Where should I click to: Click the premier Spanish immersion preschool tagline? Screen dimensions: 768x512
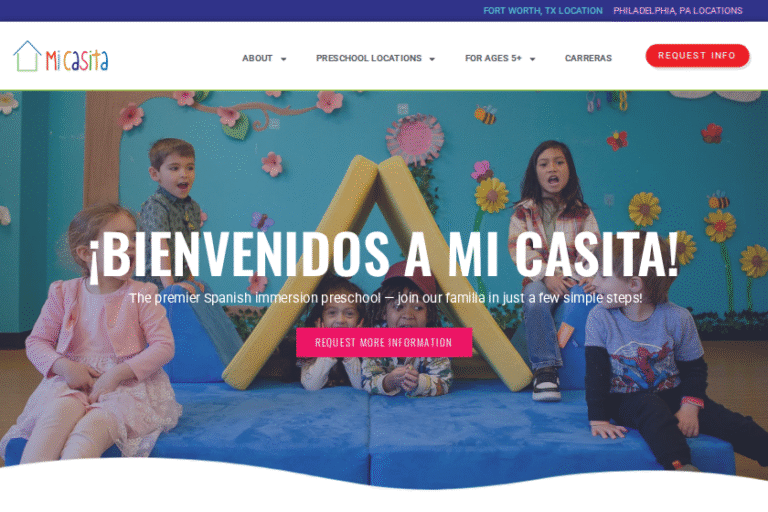[x=385, y=298]
